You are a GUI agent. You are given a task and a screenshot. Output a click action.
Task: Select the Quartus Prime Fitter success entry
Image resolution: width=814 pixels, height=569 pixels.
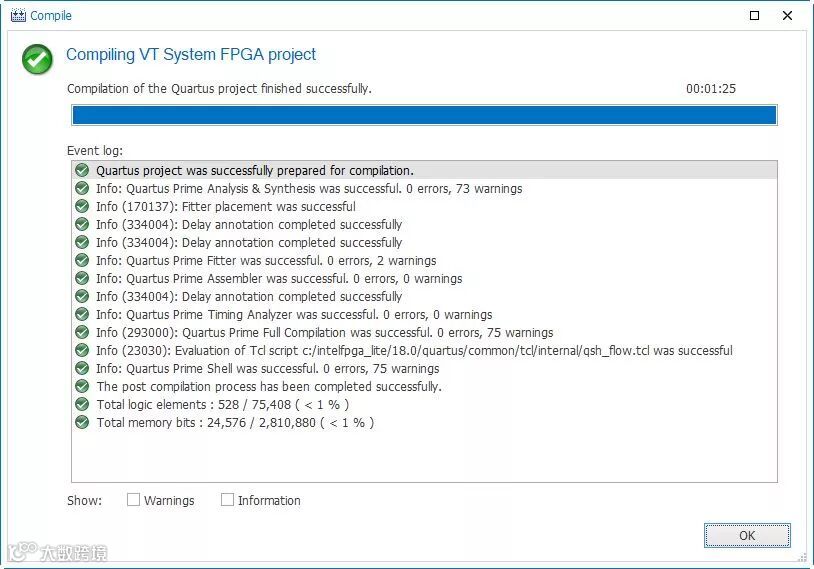[266, 261]
